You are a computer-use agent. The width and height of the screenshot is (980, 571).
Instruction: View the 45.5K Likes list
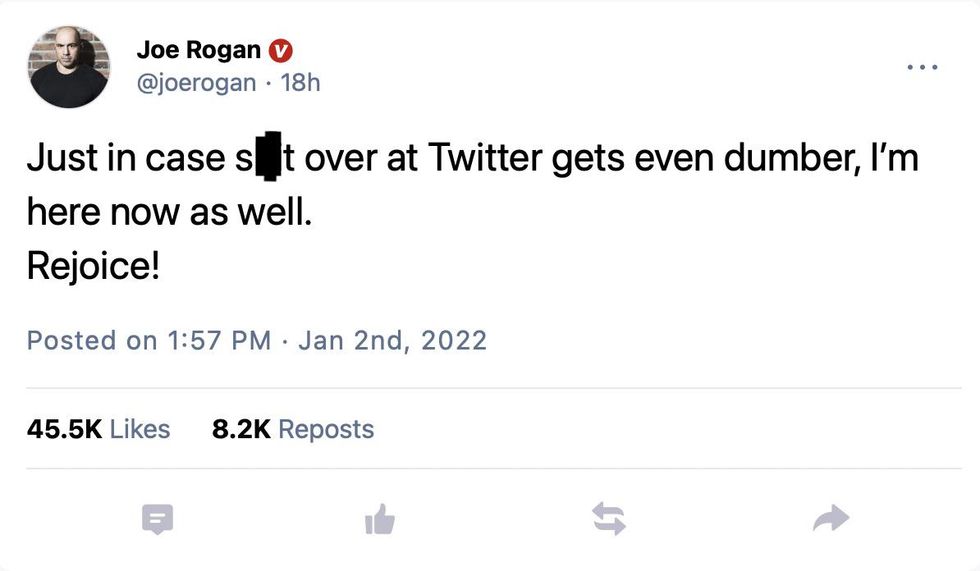(98, 429)
